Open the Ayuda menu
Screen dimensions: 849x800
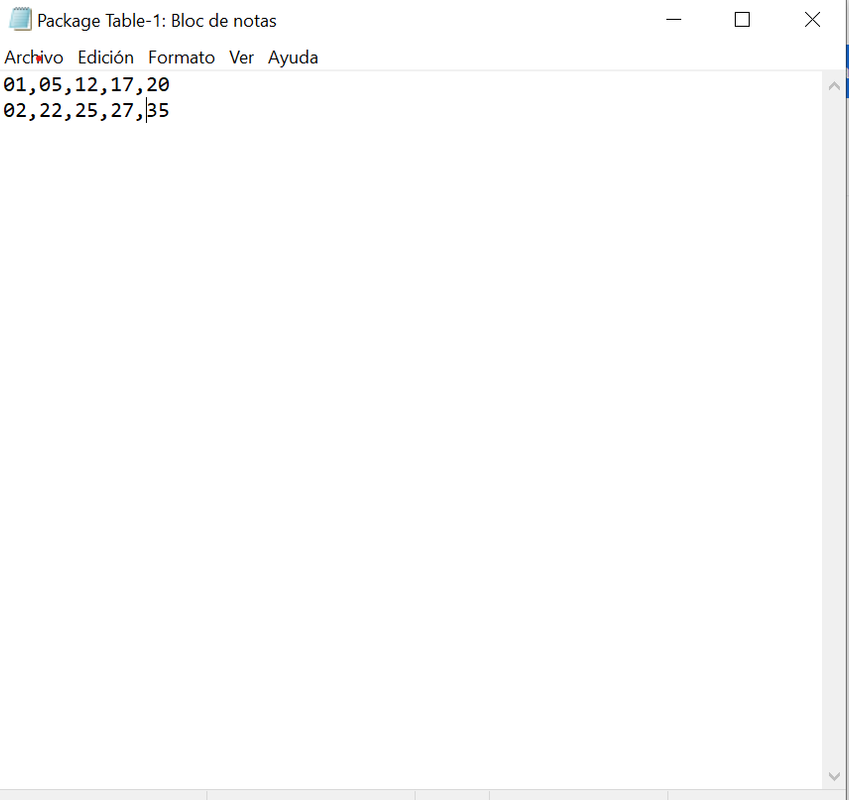pos(293,57)
